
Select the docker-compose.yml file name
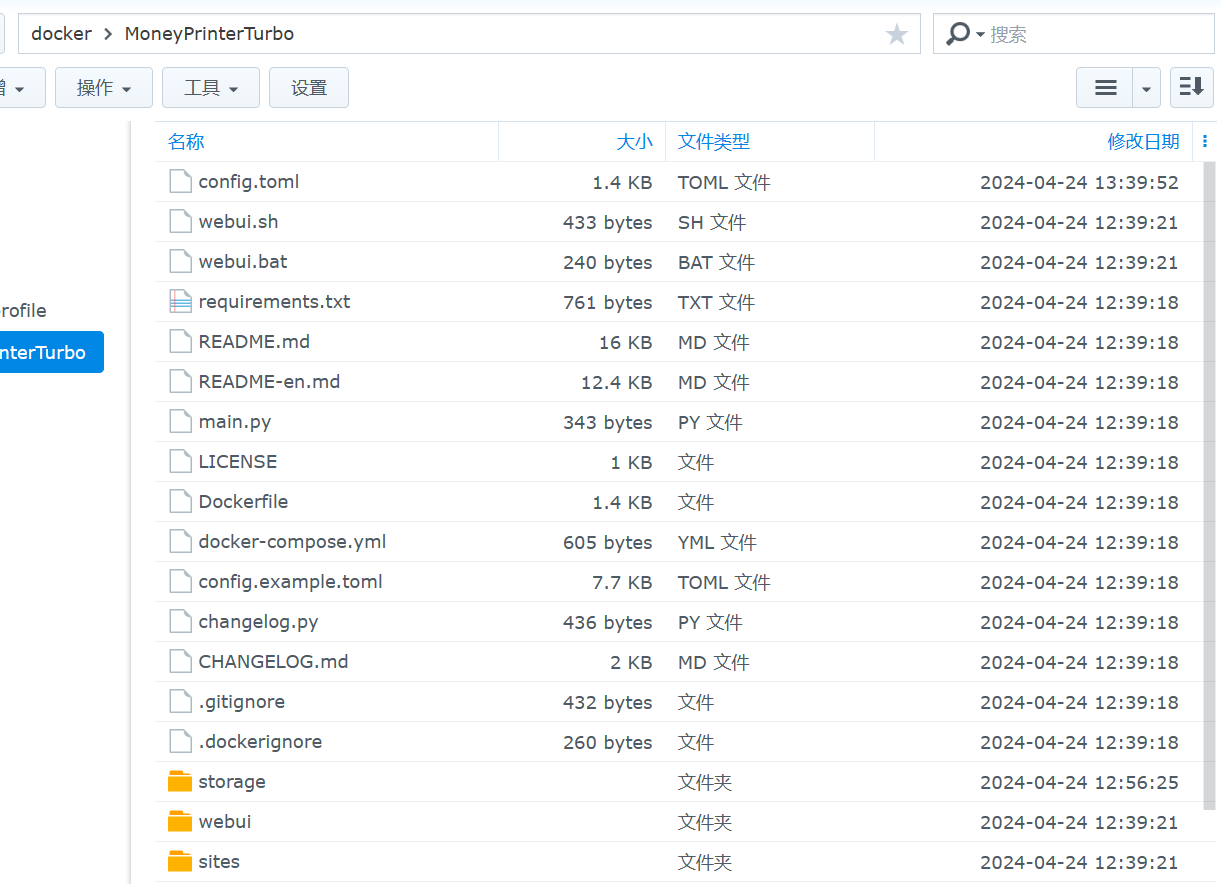[x=292, y=542]
